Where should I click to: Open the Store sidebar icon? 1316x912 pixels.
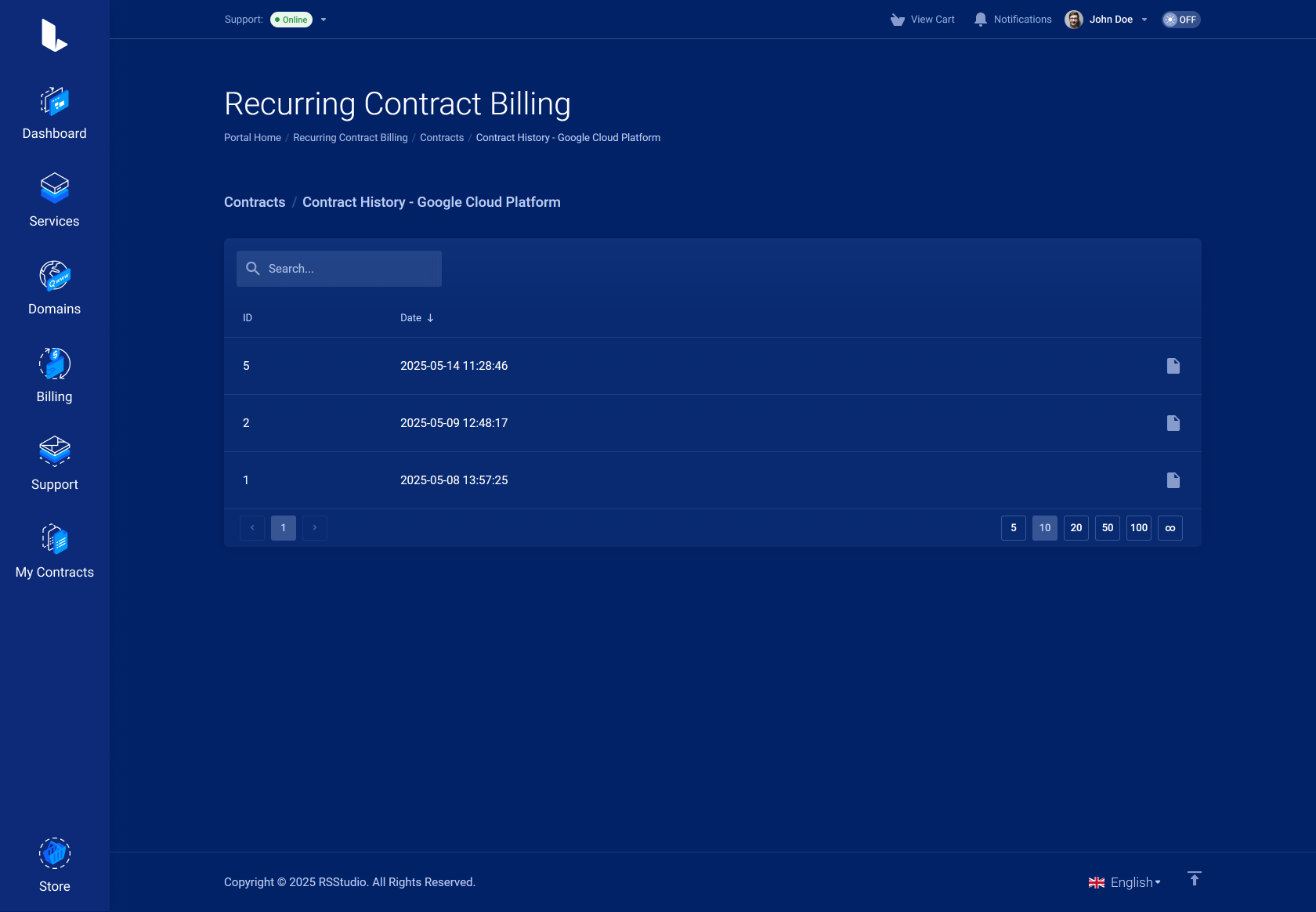pos(55,853)
